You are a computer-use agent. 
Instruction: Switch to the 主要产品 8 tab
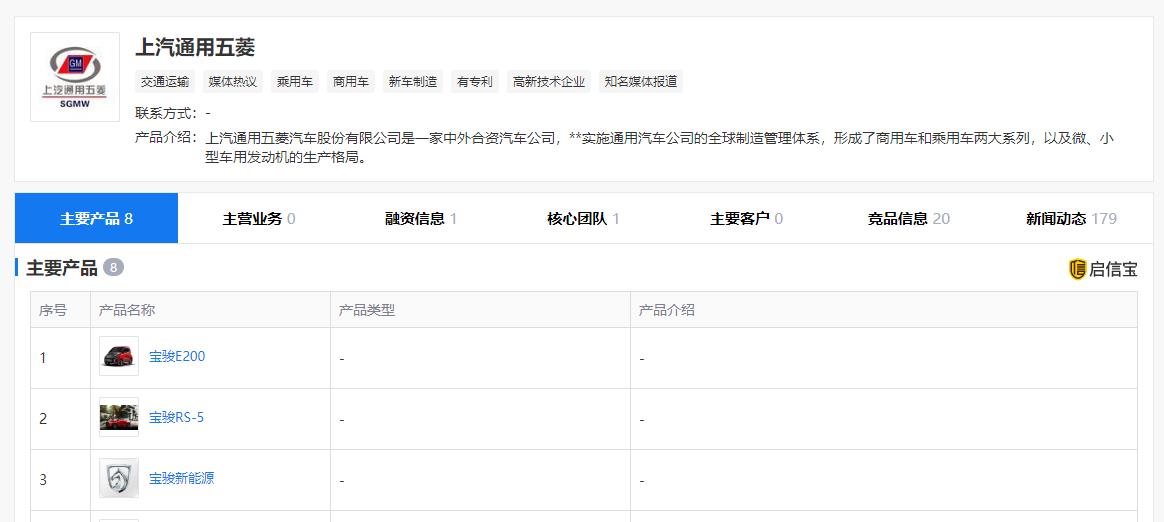97,218
